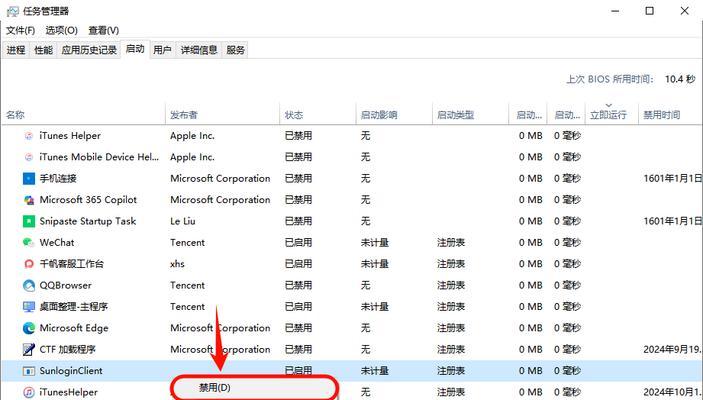Screen dimensions: 703x400
Task: Click the 桌面整理-主程序 icon
Action: (29, 307)
